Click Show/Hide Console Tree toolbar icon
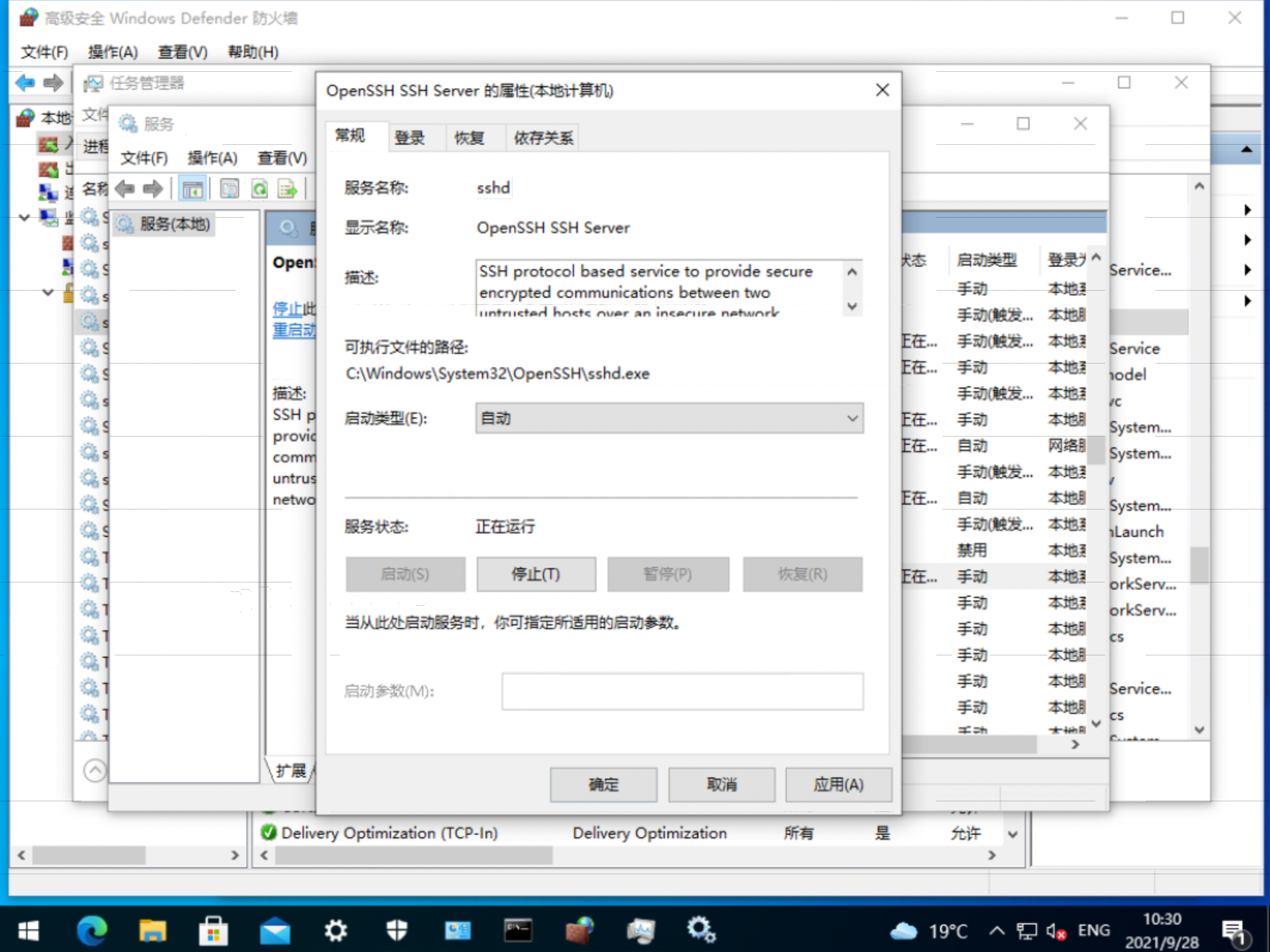This screenshot has width=1270, height=952. tap(193, 190)
